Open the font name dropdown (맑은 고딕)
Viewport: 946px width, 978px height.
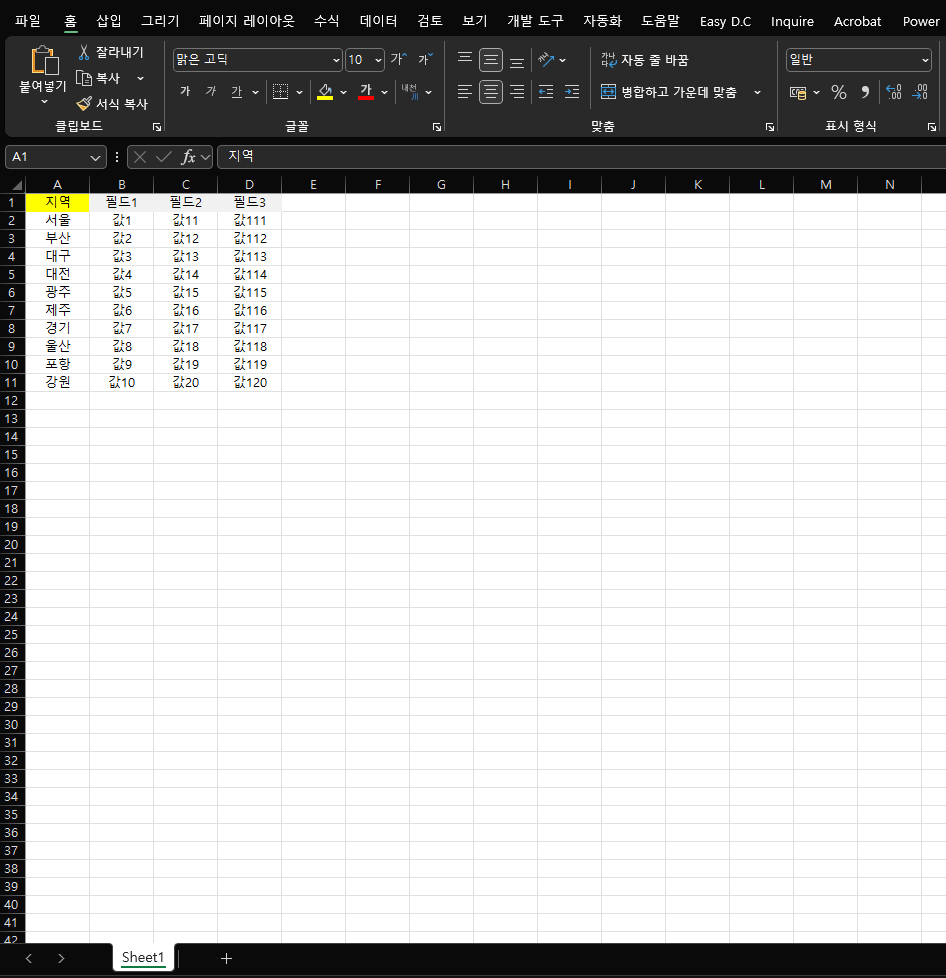click(x=335, y=60)
